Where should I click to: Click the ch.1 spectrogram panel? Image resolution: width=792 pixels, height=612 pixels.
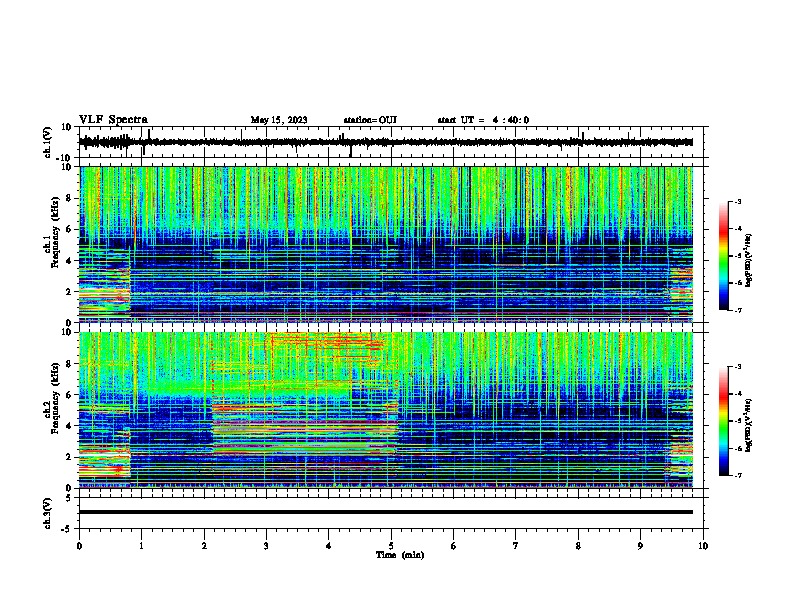click(x=386, y=244)
